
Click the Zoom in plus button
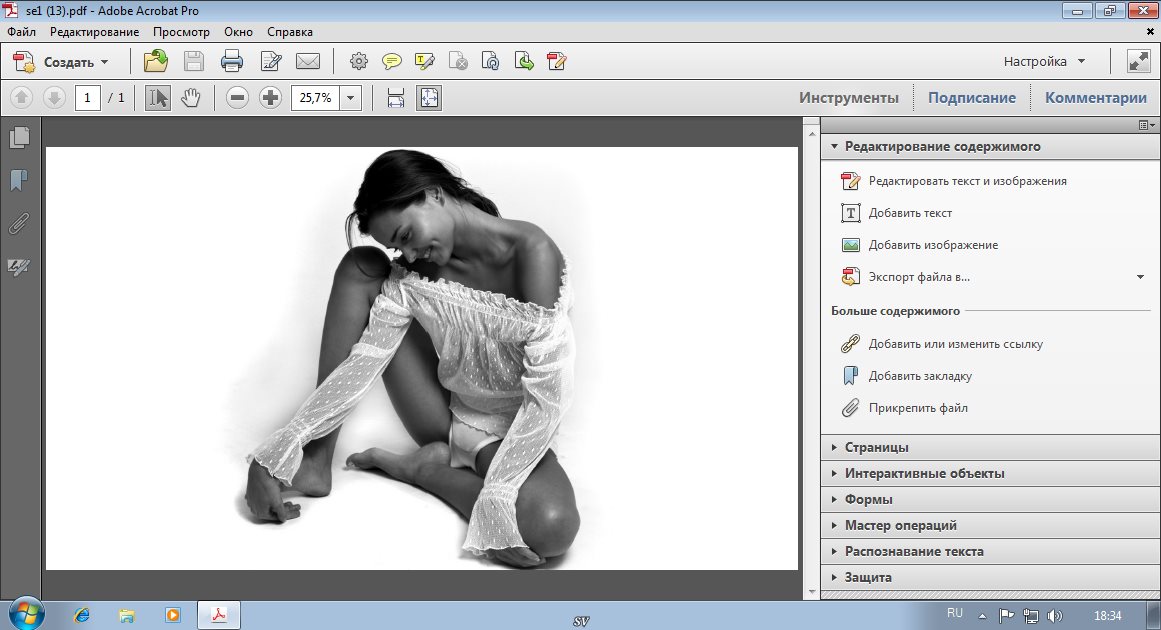(x=270, y=98)
